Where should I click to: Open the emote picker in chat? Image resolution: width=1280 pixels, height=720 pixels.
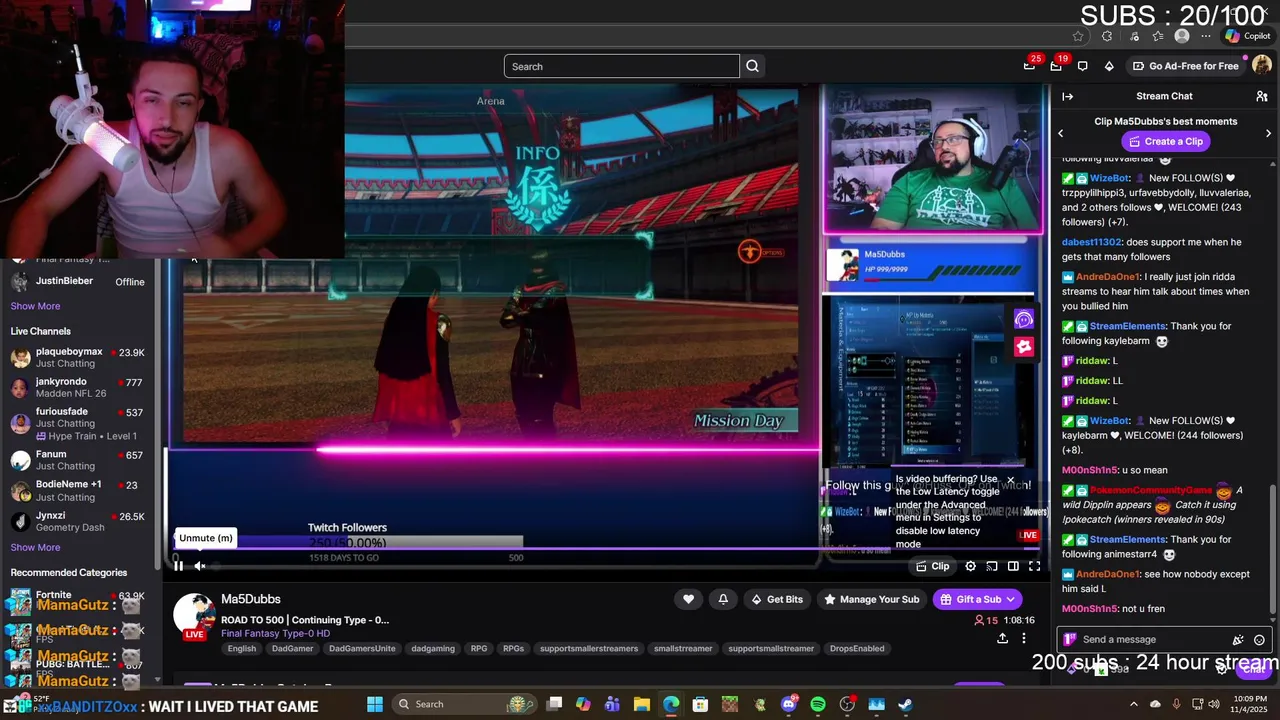pos(1259,640)
